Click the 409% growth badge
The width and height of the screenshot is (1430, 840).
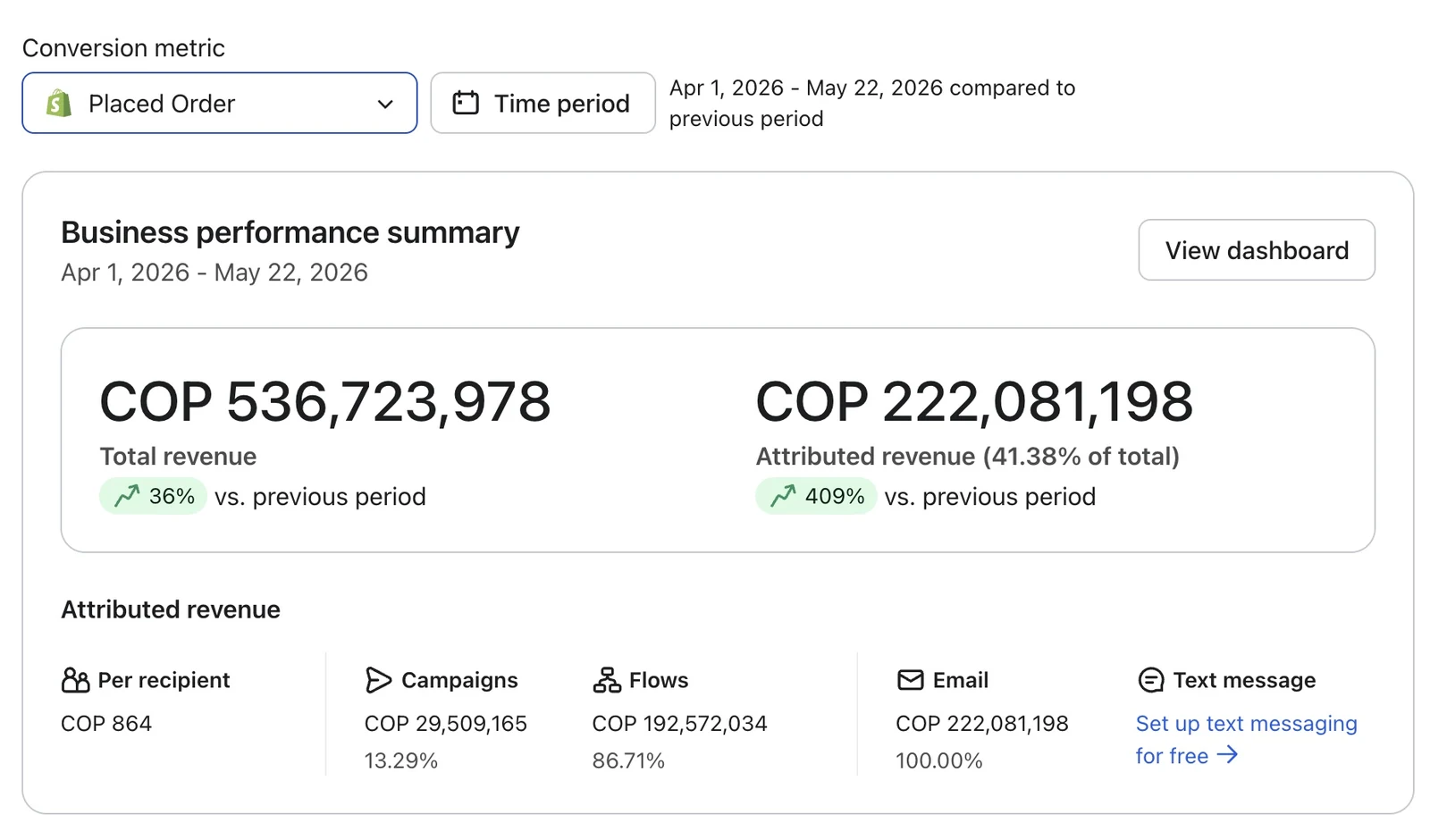(816, 496)
